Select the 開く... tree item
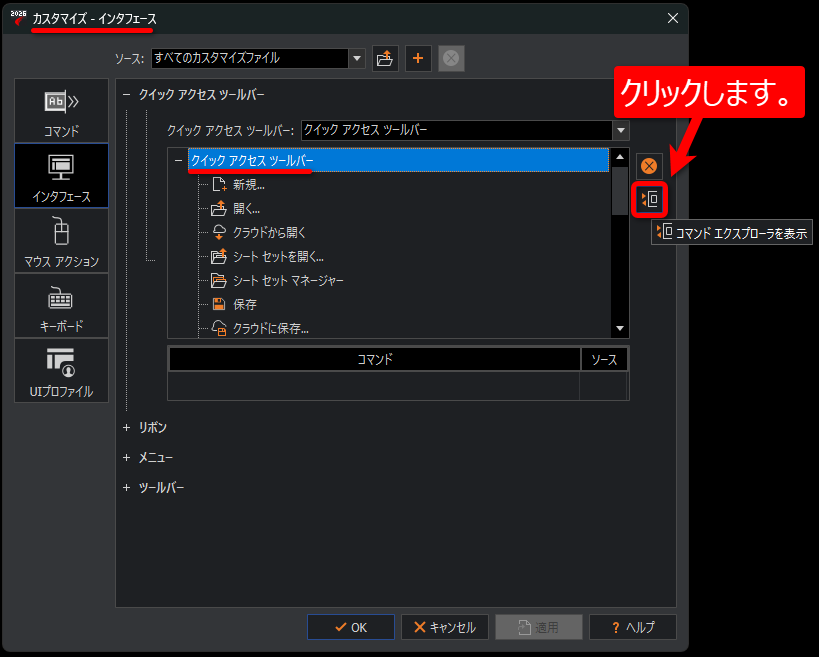The image size is (819, 657). click(247, 208)
